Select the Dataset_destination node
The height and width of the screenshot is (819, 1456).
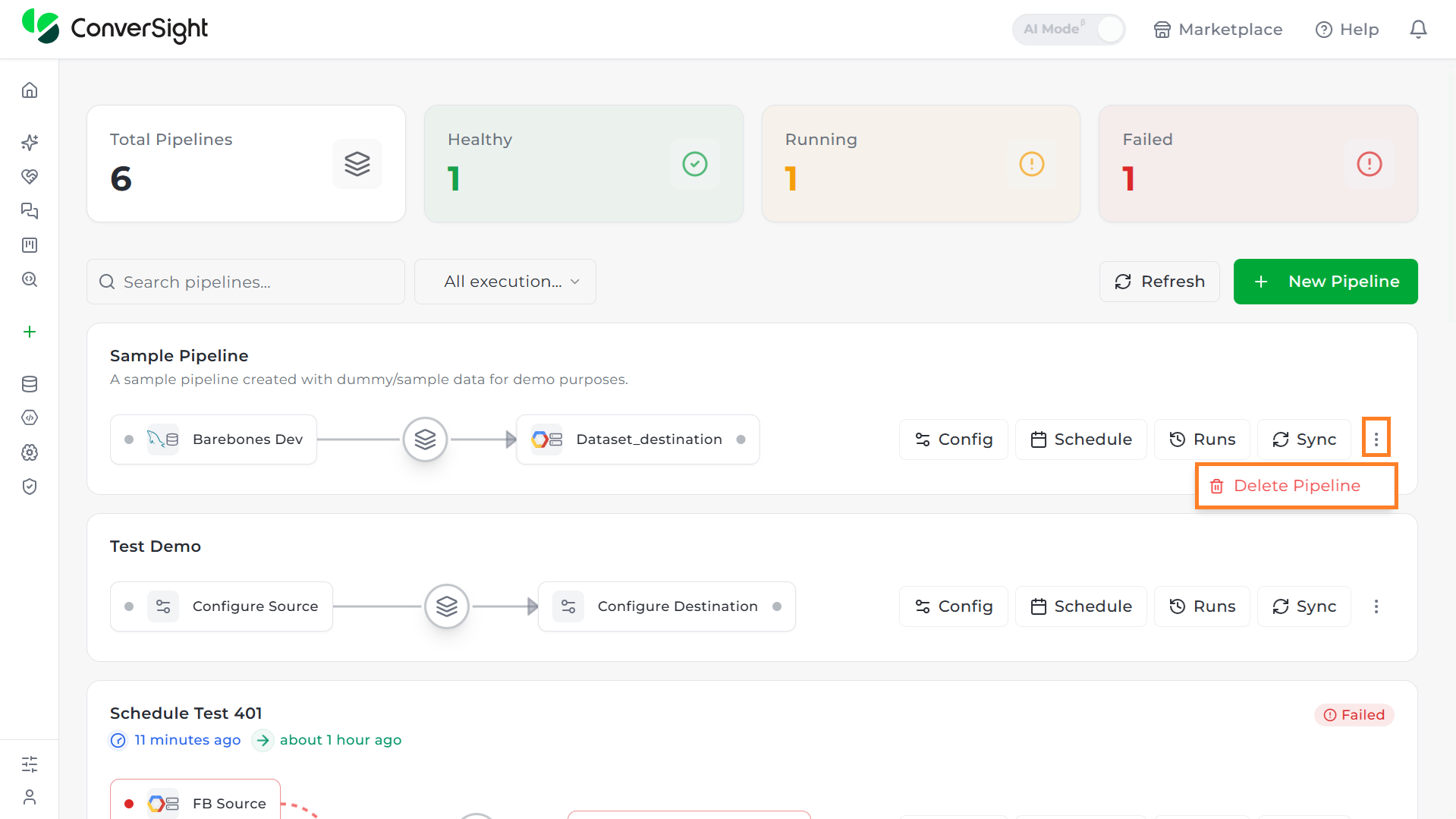coord(638,439)
